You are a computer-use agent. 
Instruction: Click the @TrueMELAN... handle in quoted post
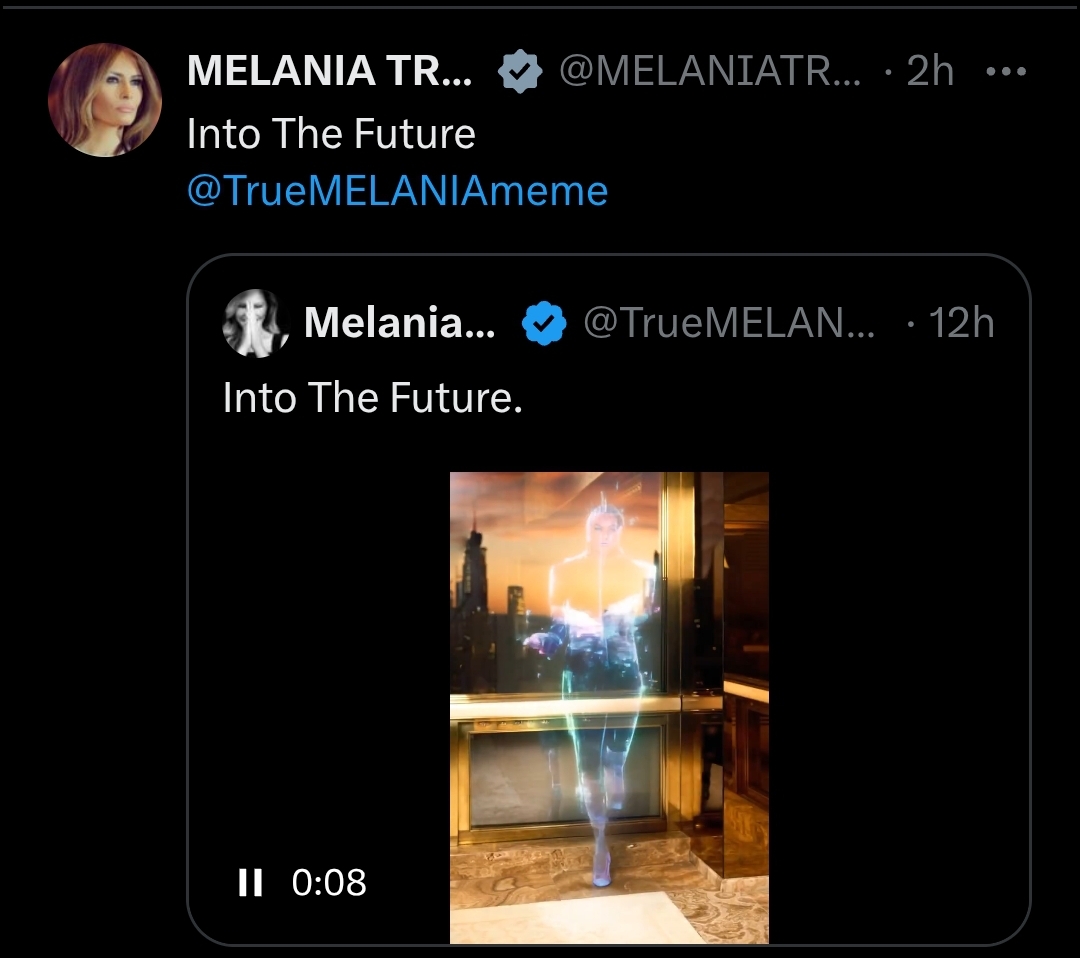tap(728, 322)
